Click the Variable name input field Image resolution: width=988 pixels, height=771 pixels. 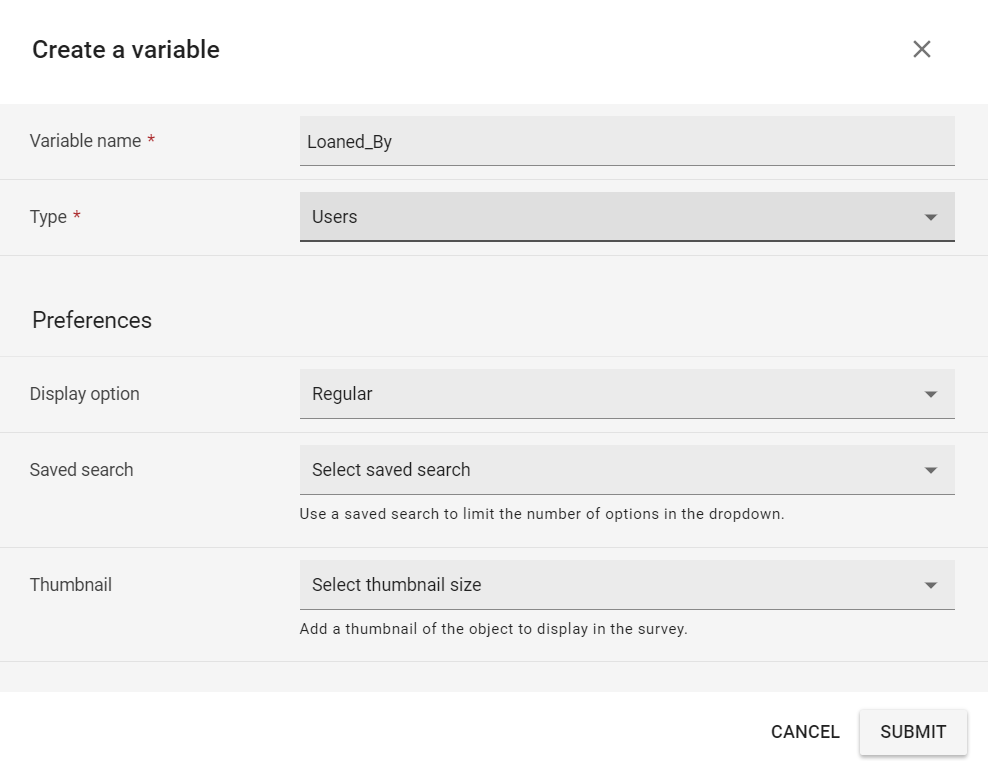point(626,141)
